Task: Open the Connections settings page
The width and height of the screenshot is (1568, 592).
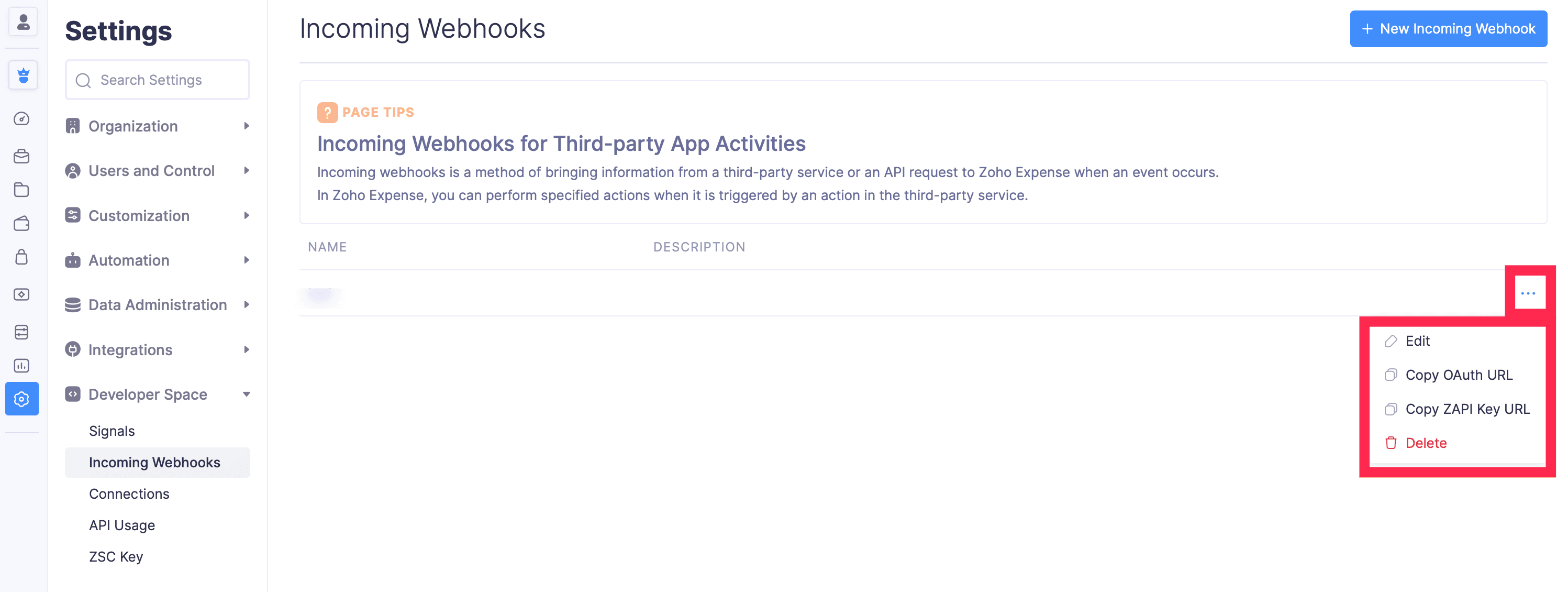Action: click(x=129, y=494)
